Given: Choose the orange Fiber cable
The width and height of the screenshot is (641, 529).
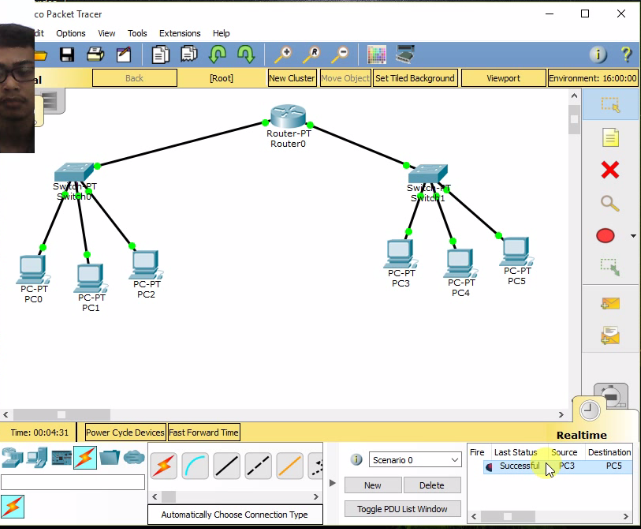Looking at the screenshot, I should 289,466.
